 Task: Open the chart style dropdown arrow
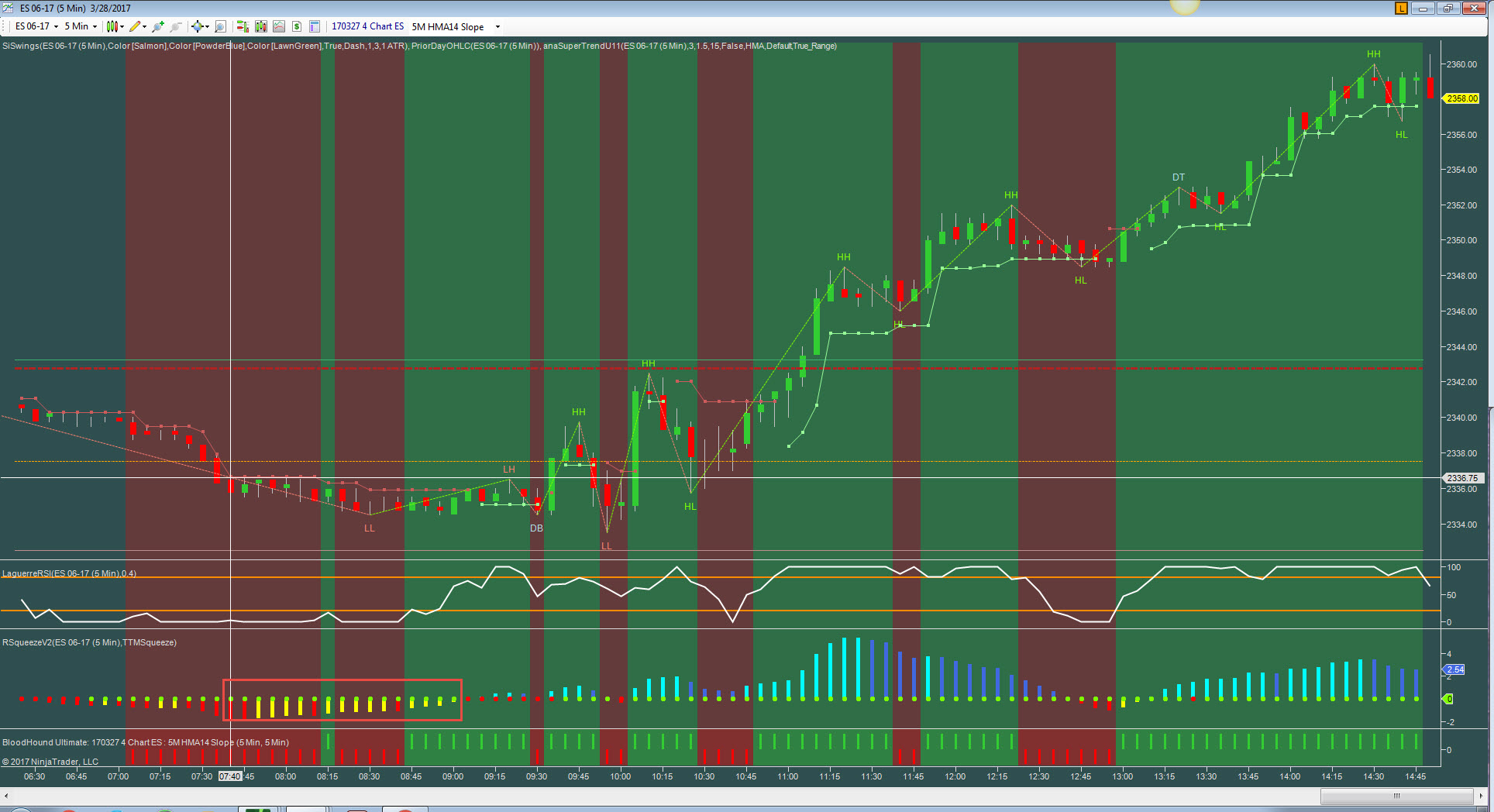(x=122, y=27)
